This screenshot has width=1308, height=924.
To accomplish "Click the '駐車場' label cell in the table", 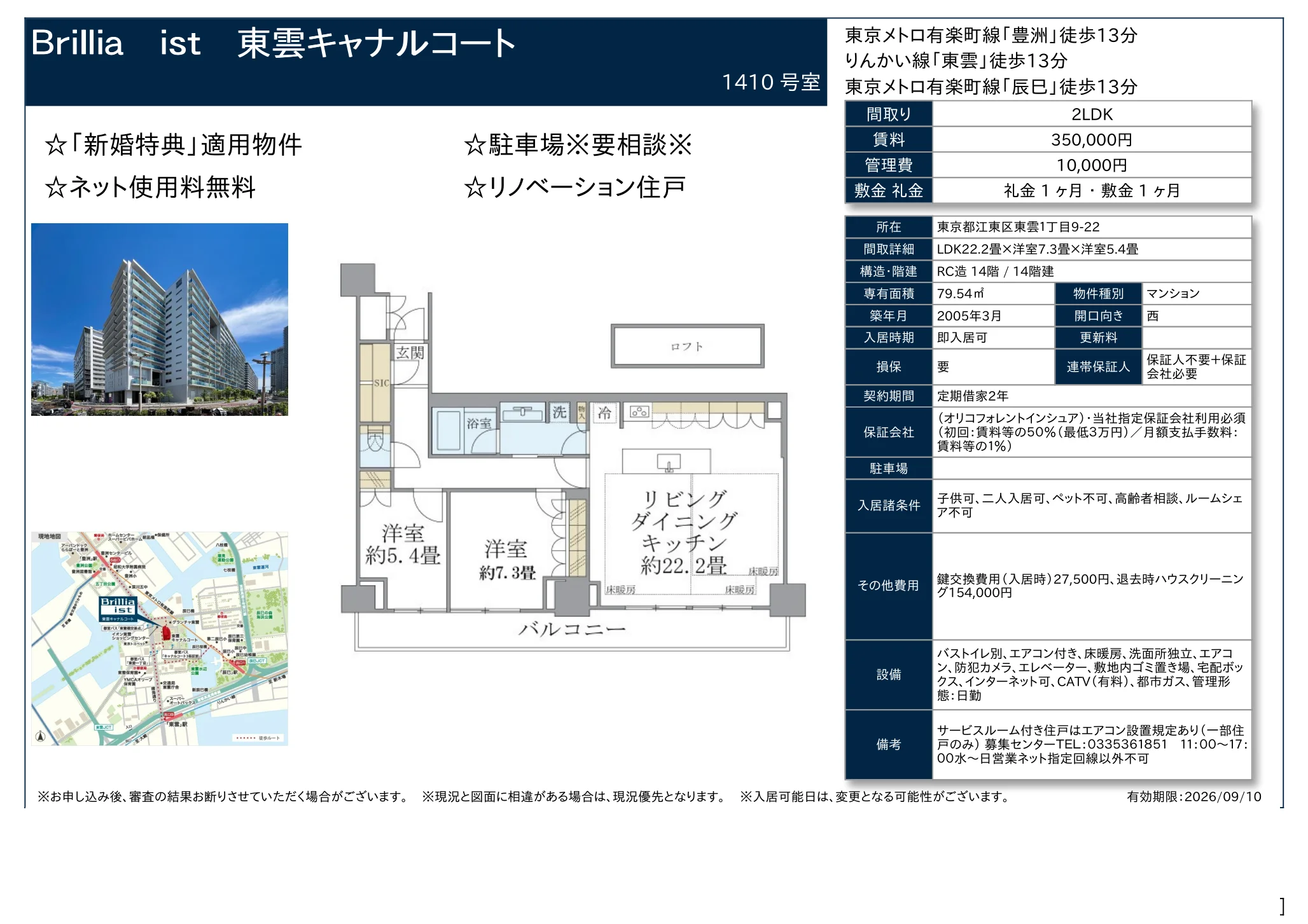I will tap(889, 469).
